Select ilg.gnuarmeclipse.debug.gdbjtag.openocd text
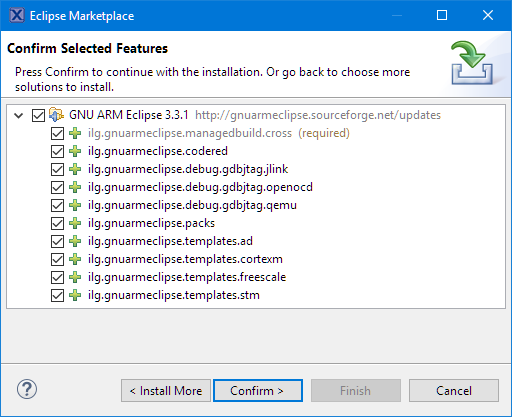 200,187
